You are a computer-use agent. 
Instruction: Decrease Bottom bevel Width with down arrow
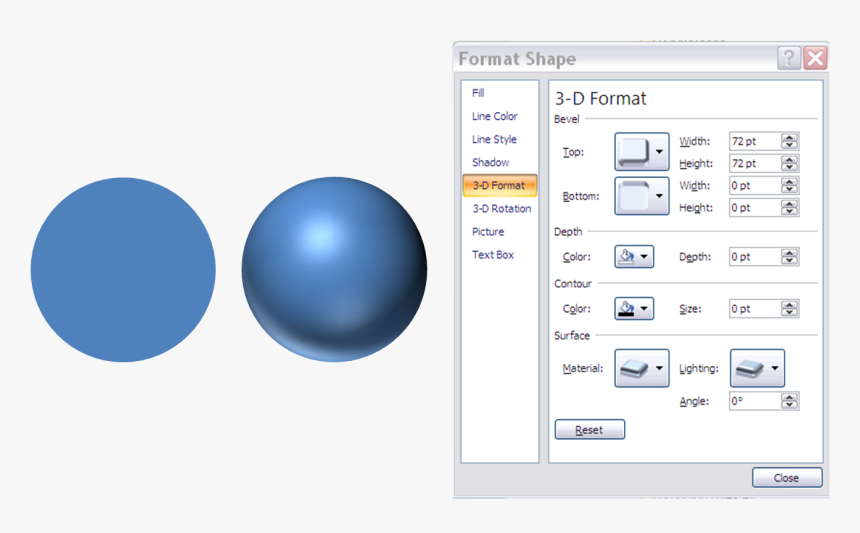[x=790, y=190]
